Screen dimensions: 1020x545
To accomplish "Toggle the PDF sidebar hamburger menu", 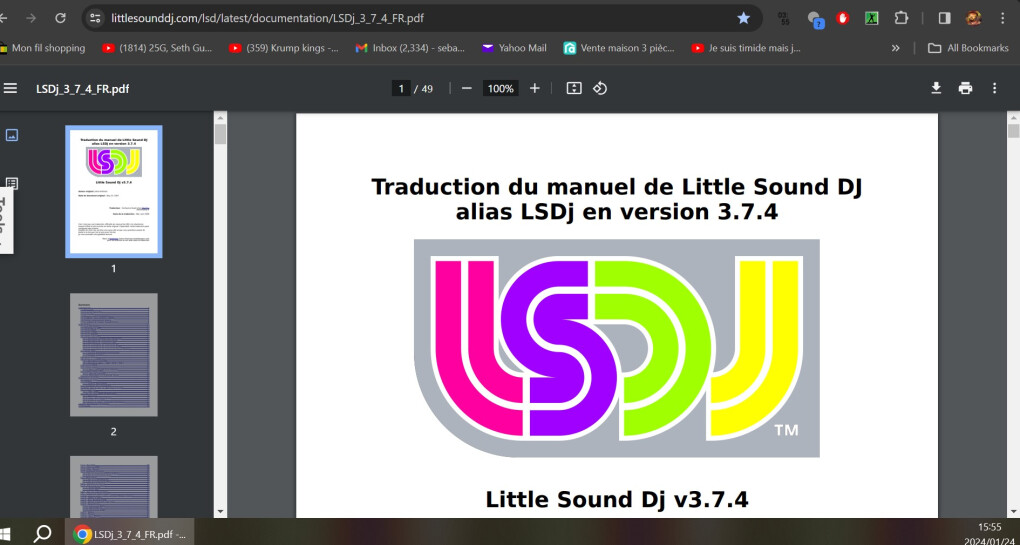I will click(10, 88).
